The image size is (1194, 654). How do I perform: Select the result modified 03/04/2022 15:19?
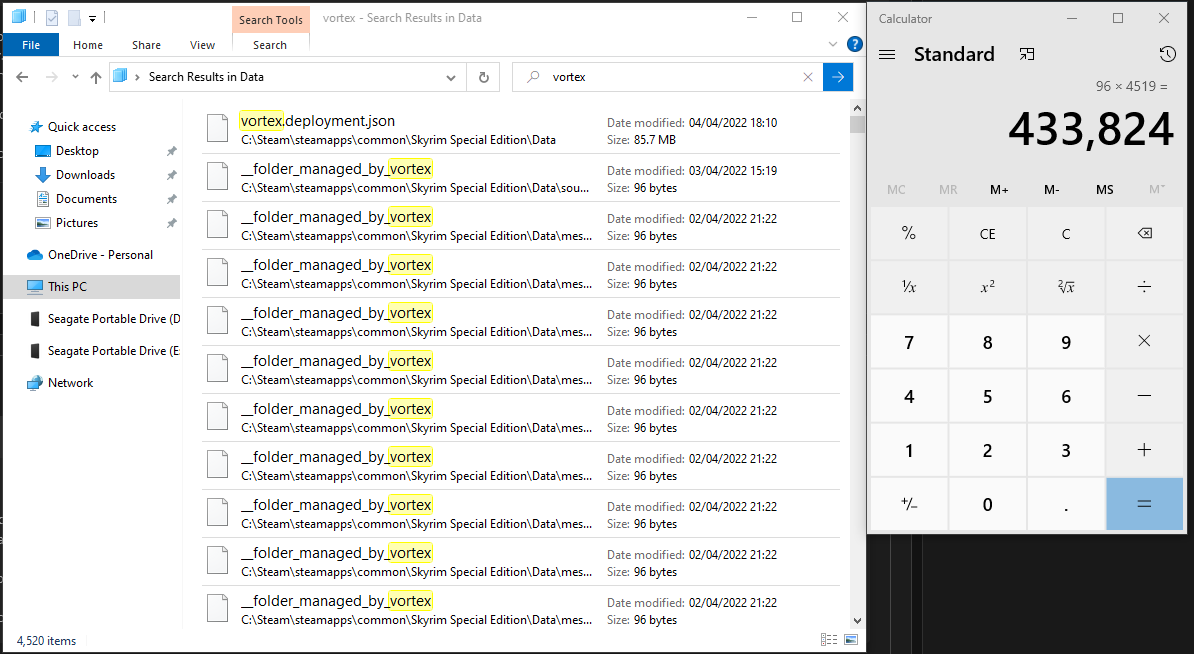point(521,178)
